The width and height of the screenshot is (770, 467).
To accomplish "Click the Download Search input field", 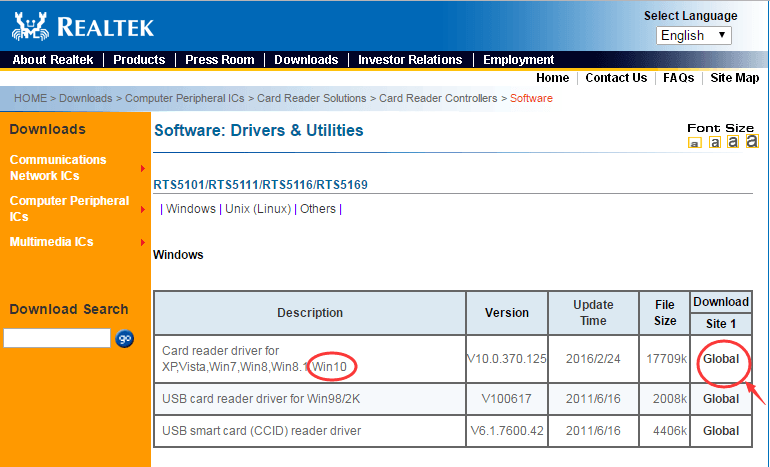I will (x=57, y=338).
